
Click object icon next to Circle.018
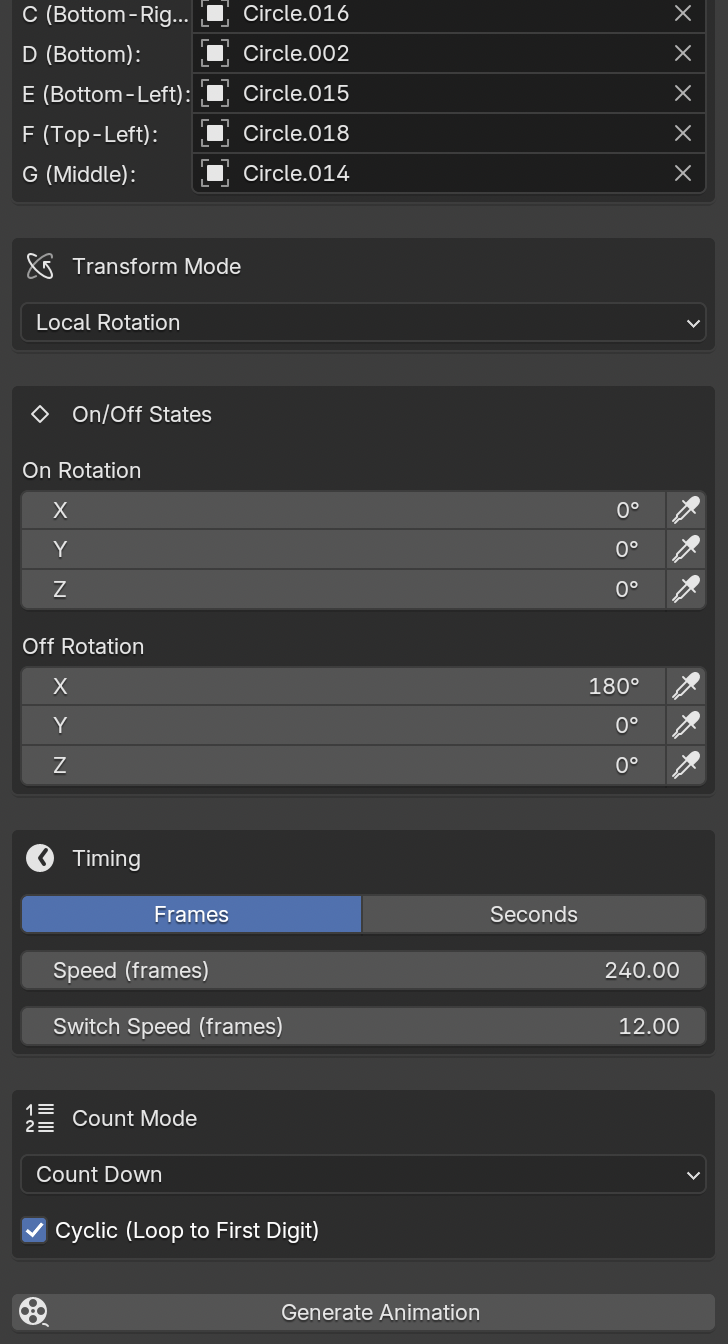pyautogui.click(x=215, y=133)
